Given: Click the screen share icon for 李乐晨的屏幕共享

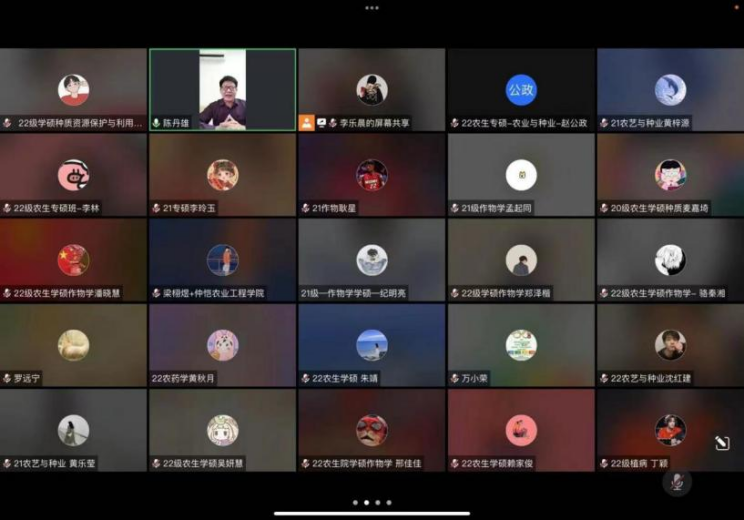Looking at the screenshot, I should coord(322,123).
